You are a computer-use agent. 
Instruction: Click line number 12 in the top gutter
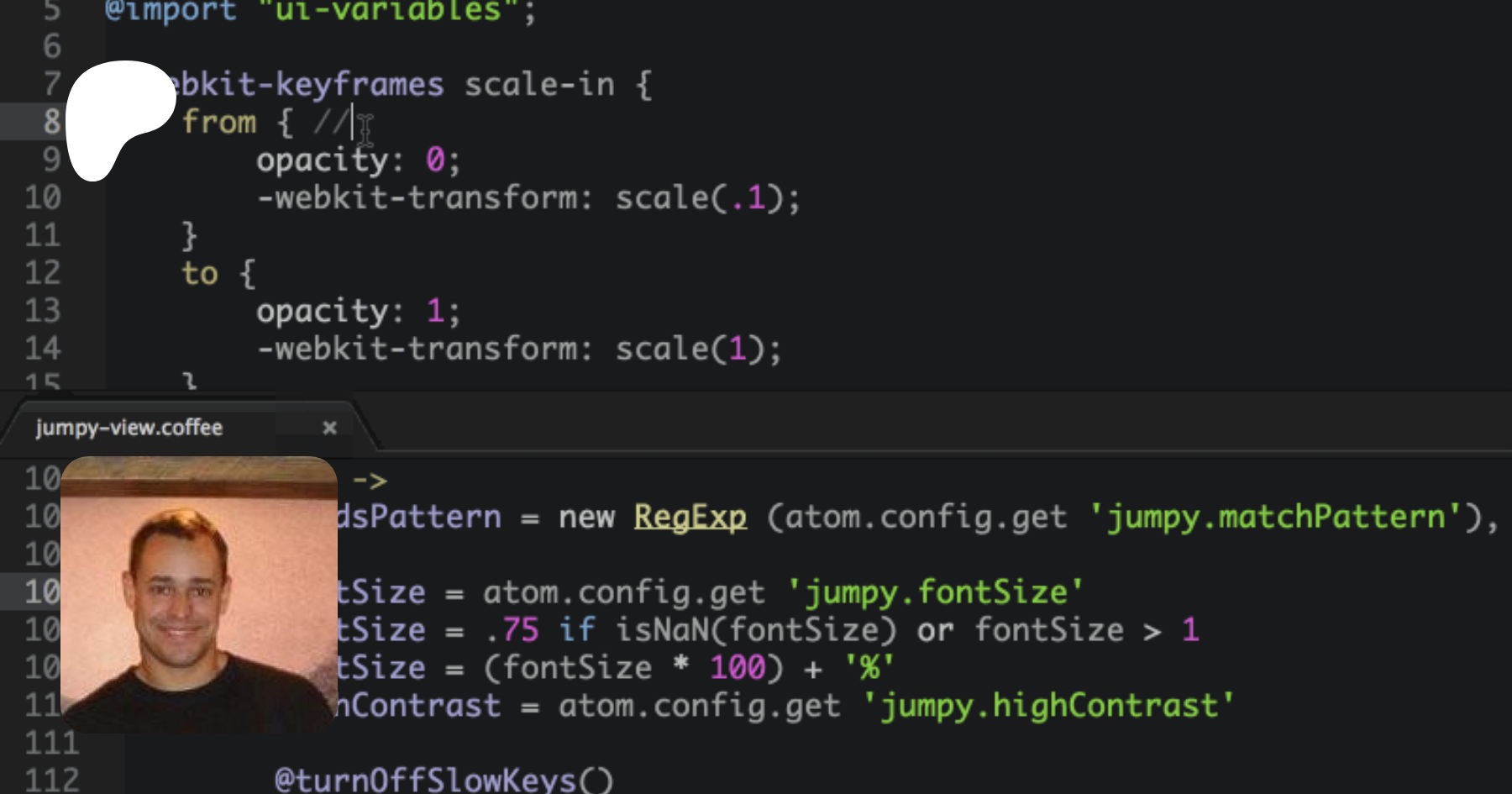pyautogui.click(x=43, y=273)
